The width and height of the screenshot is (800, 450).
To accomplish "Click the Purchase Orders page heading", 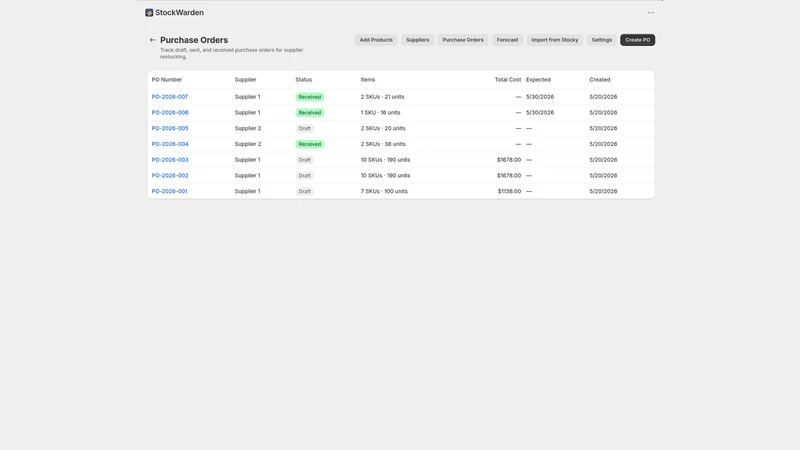I will coord(194,40).
